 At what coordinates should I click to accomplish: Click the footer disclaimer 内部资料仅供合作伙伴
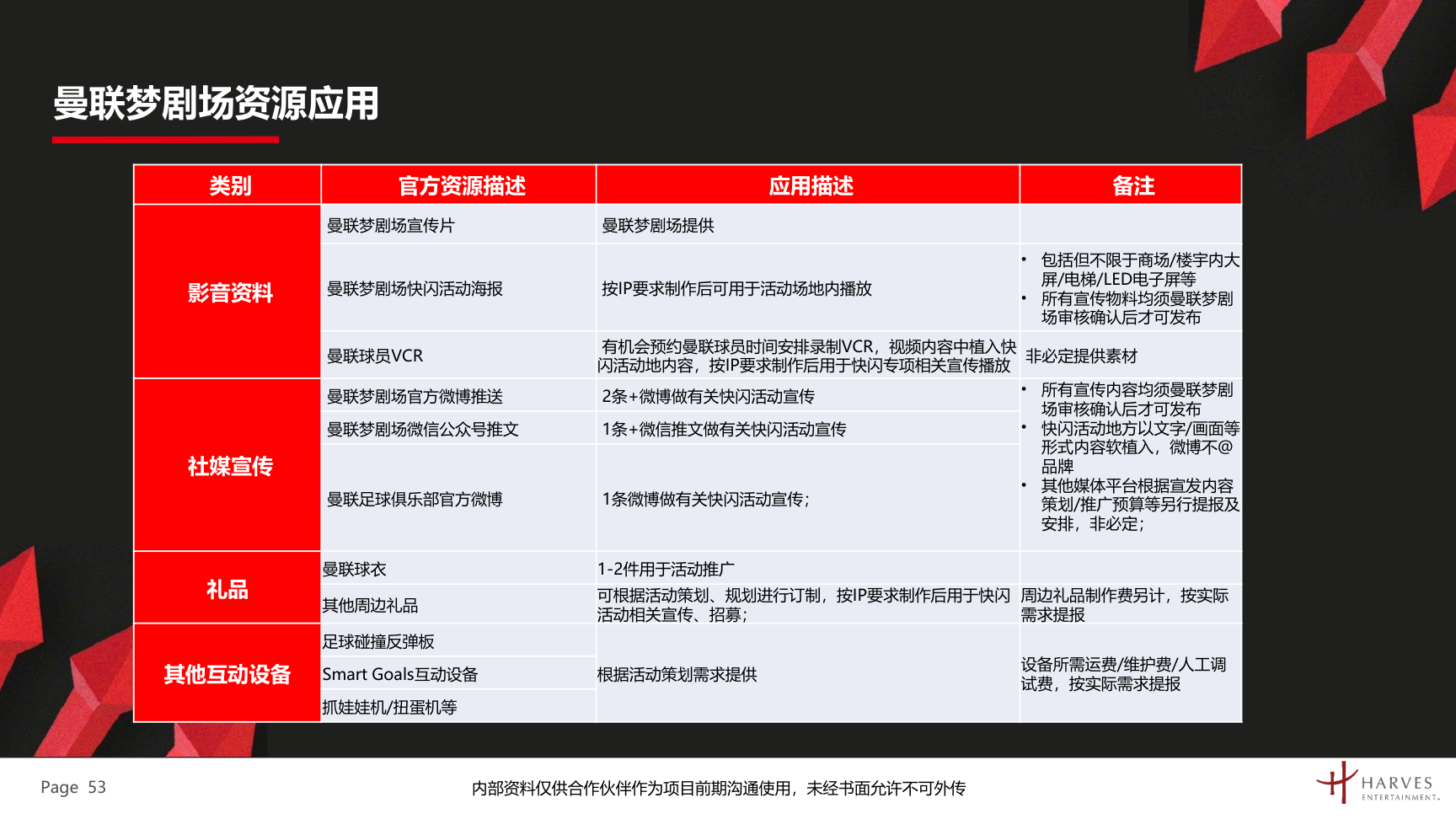(x=719, y=788)
